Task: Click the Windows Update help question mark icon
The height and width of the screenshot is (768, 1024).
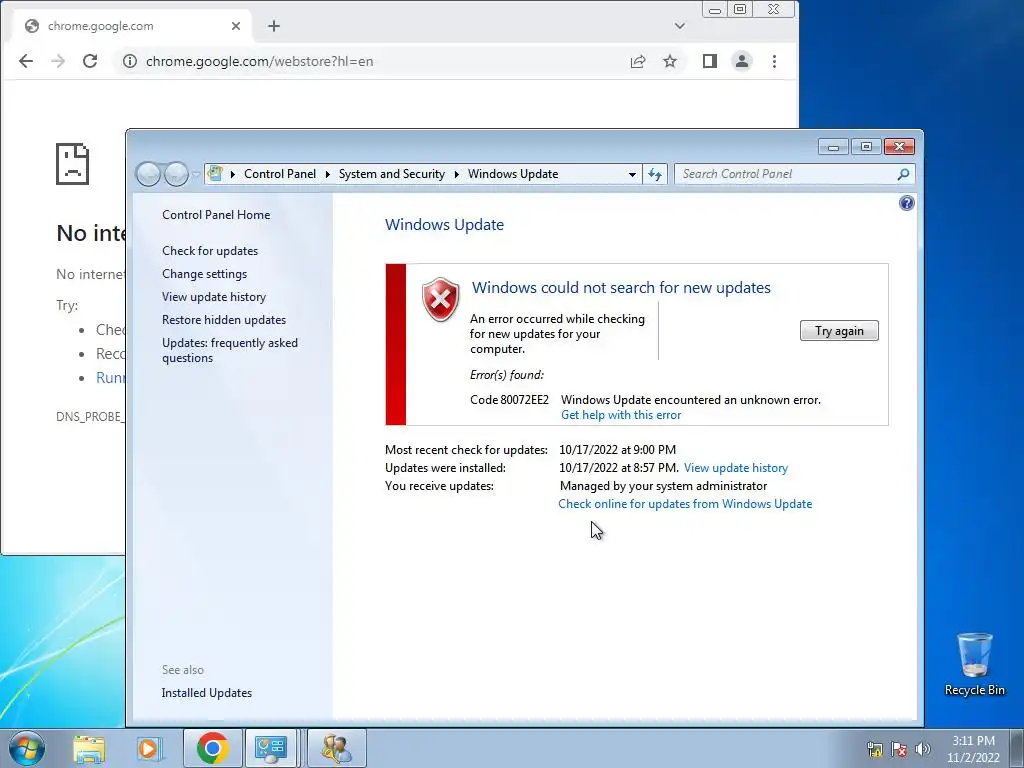Action: (906, 203)
